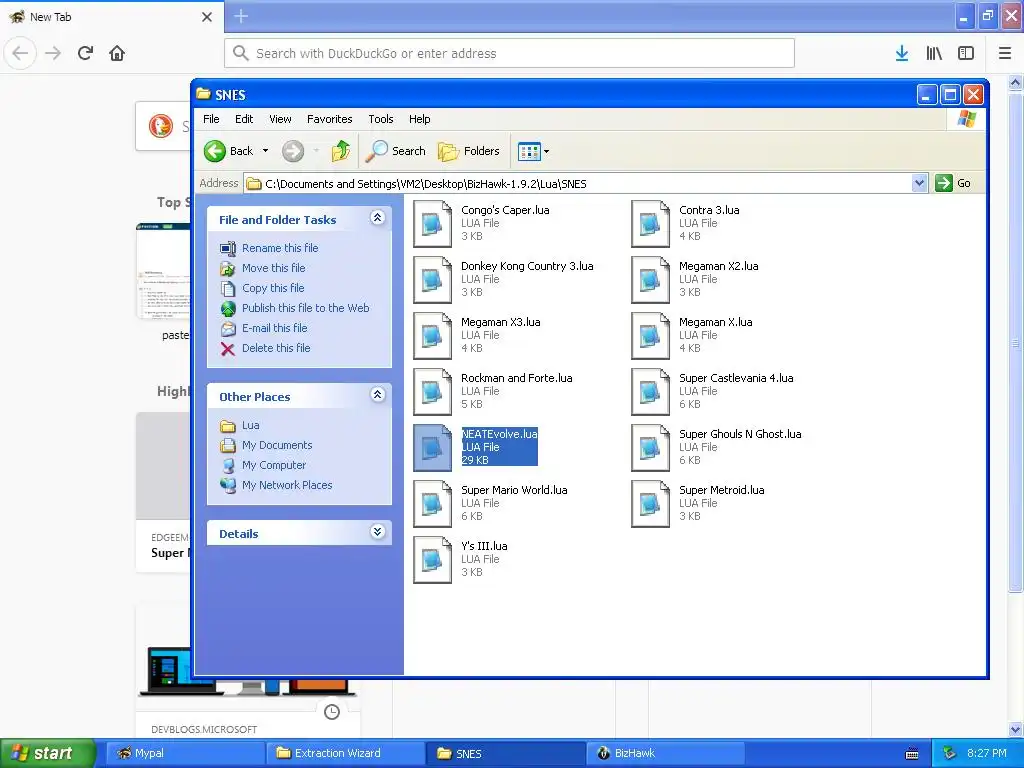Viewport: 1024px width, 768px height.
Task: Switch to Mypal in taskbar
Action: click(185, 753)
